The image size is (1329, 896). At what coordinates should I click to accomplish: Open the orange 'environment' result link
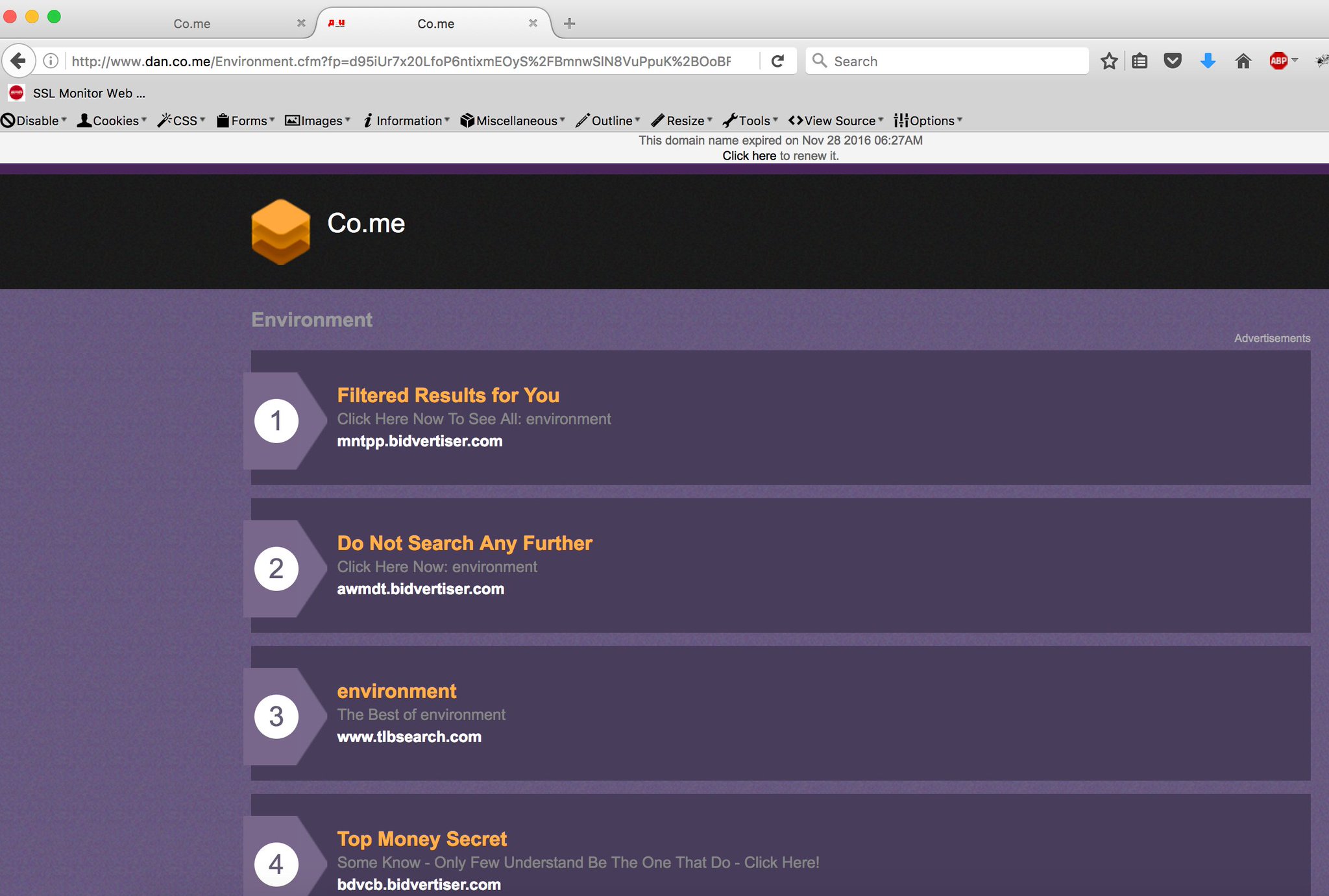click(x=396, y=691)
